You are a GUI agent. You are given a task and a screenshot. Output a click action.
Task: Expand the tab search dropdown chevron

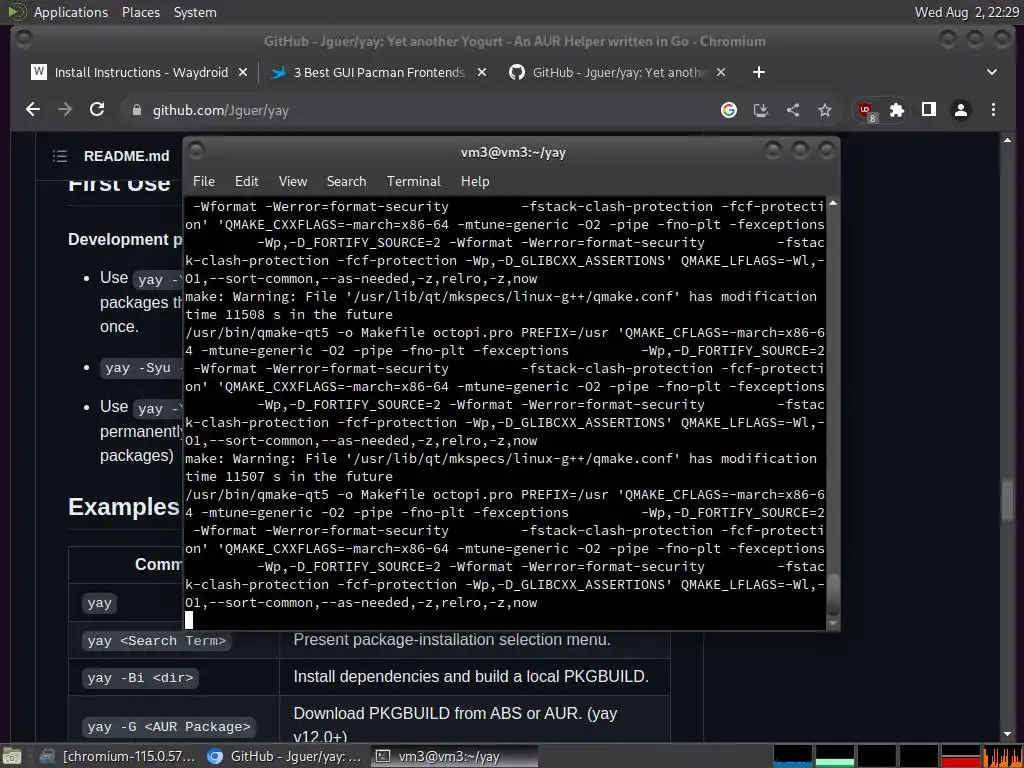pyautogui.click(x=991, y=72)
